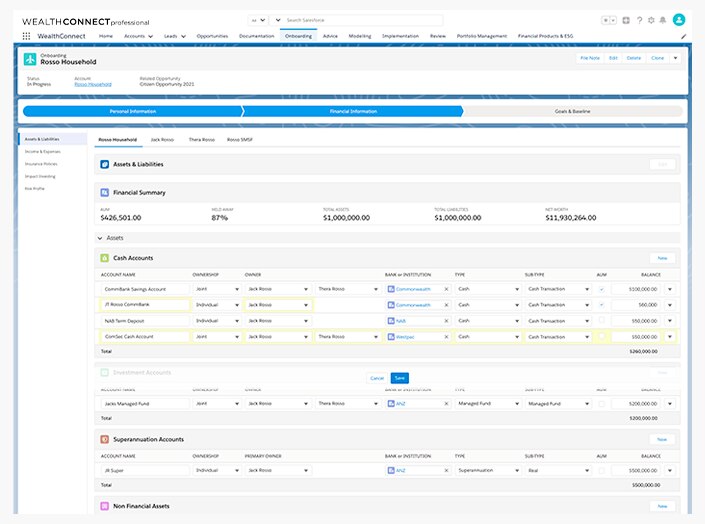The height and width of the screenshot is (524, 705).
Task: Toggle AUM checkbox for JR Super
Action: pyautogui.click(x=602, y=470)
